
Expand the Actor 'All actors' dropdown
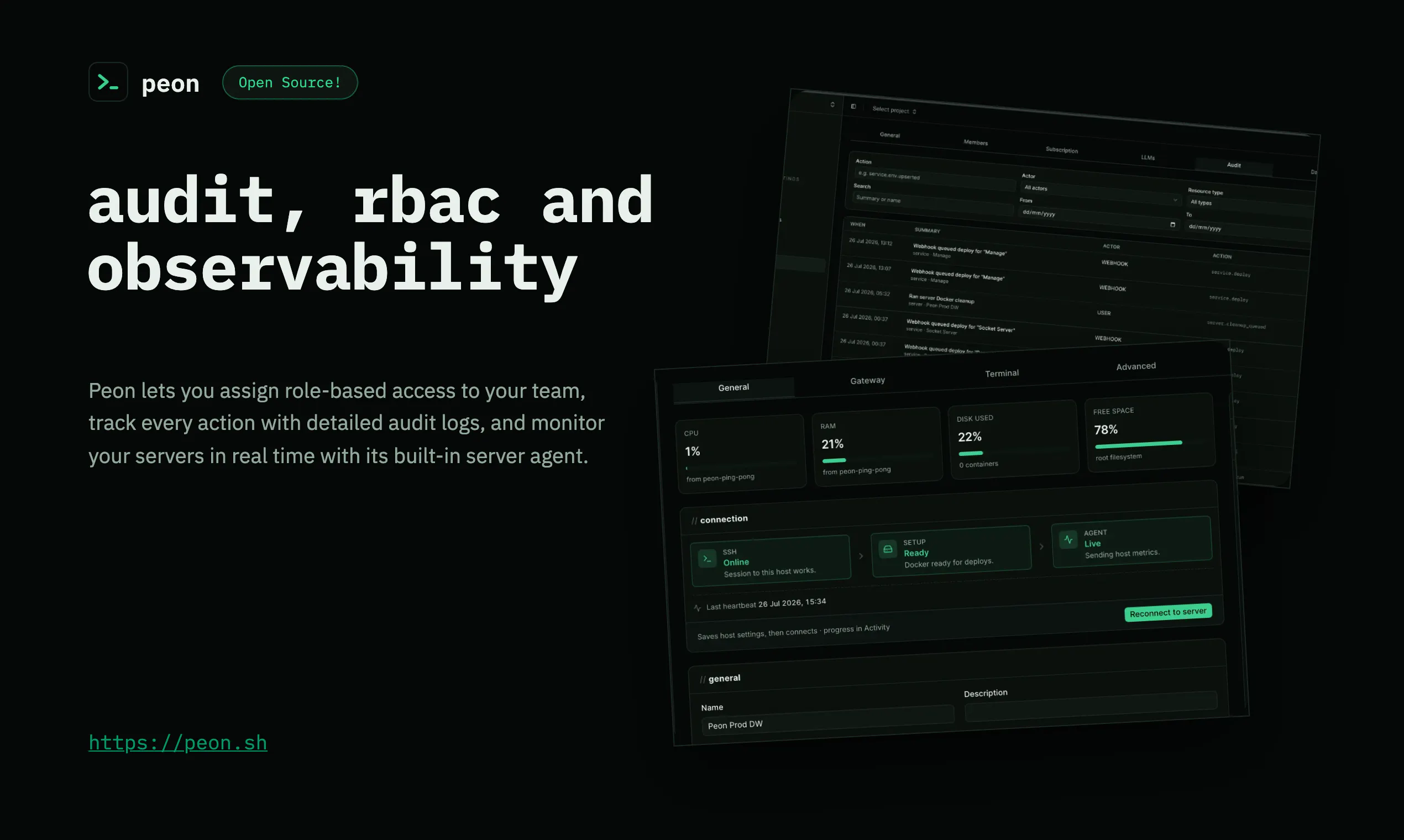pyautogui.click(x=1101, y=193)
